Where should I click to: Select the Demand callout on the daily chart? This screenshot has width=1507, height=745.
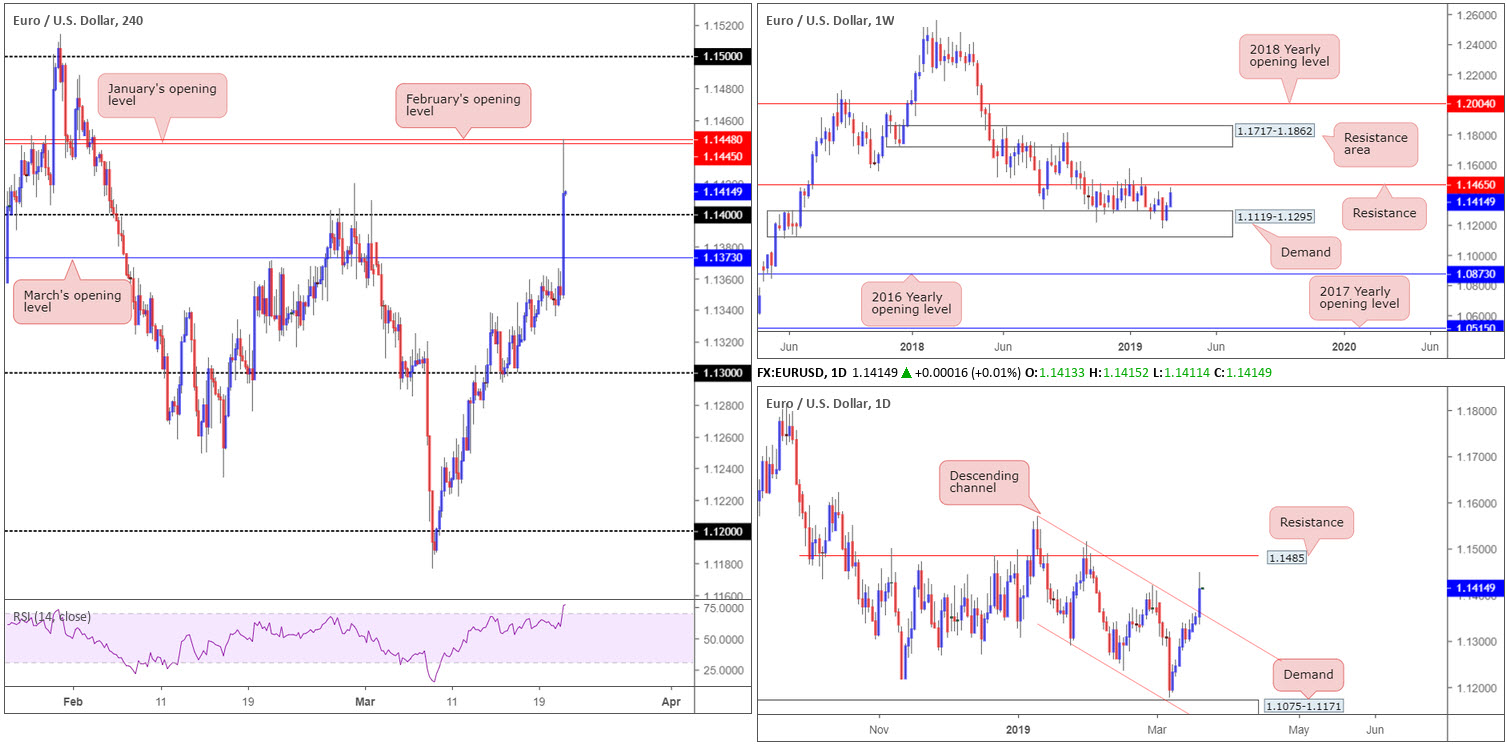pos(1309,674)
